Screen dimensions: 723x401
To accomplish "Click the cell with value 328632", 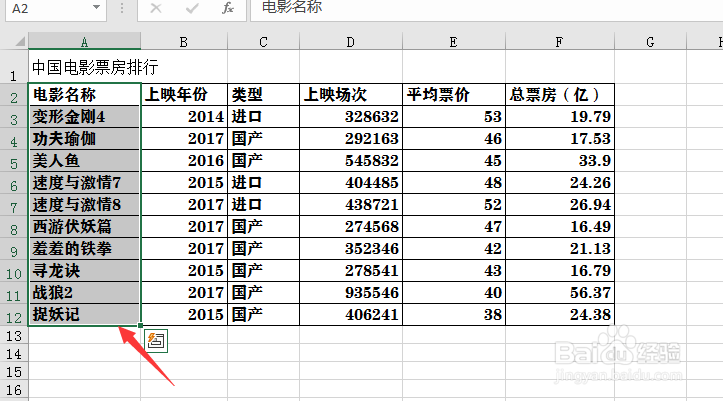I will pyautogui.click(x=351, y=117).
